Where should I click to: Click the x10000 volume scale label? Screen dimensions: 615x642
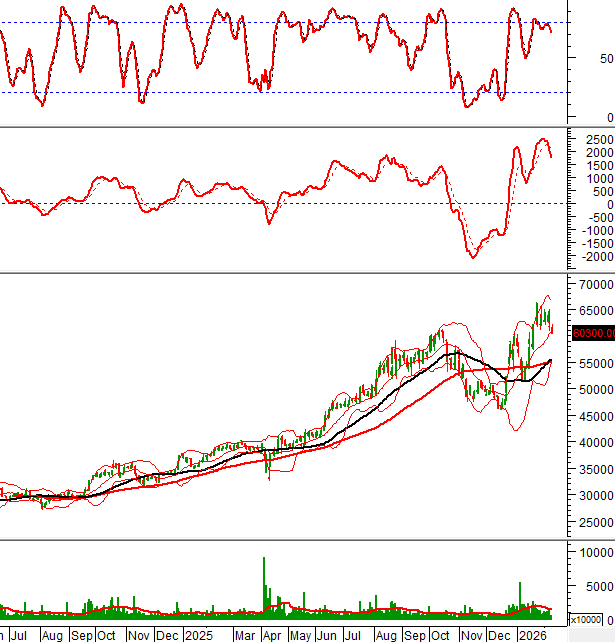pyautogui.click(x=585, y=619)
